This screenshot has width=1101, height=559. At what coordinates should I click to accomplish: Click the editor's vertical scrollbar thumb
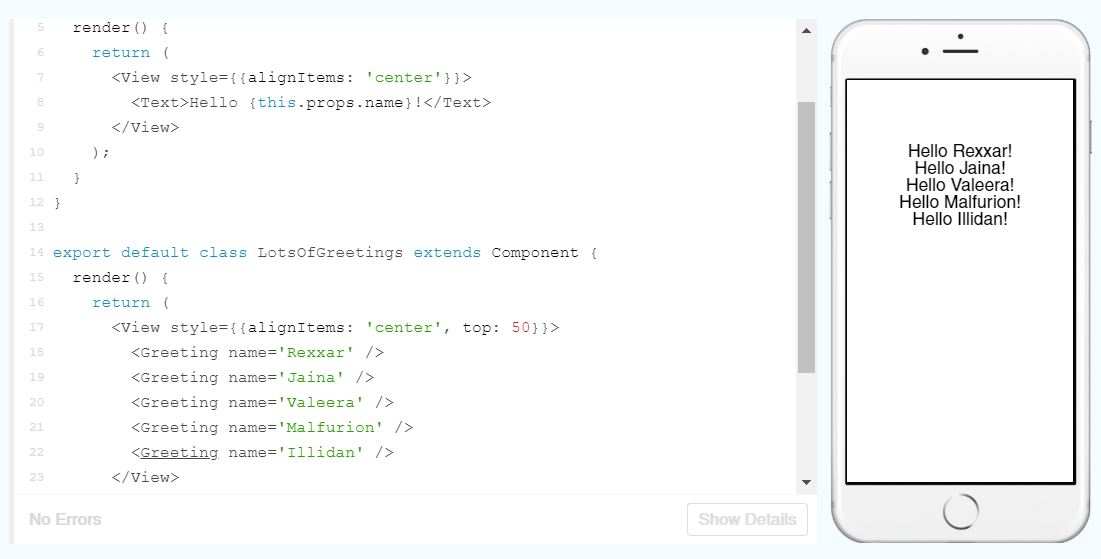pyautogui.click(x=806, y=236)
